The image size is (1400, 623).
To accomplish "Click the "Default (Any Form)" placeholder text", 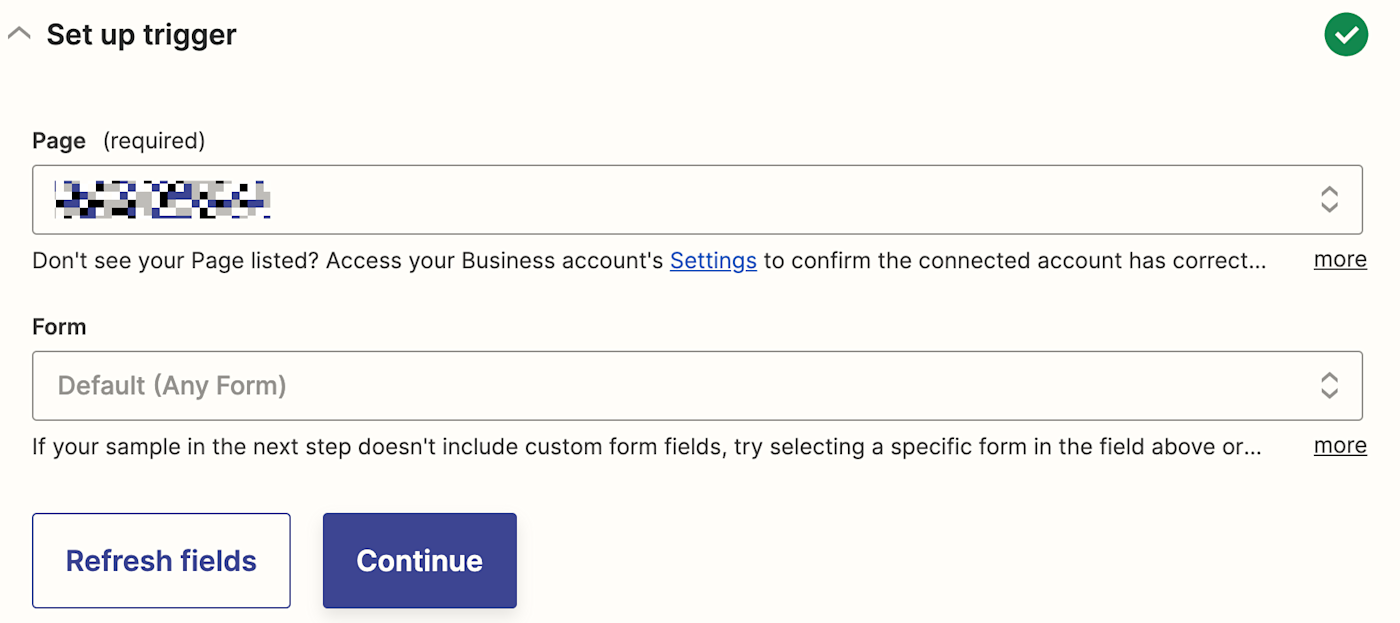I will point(172,385).
